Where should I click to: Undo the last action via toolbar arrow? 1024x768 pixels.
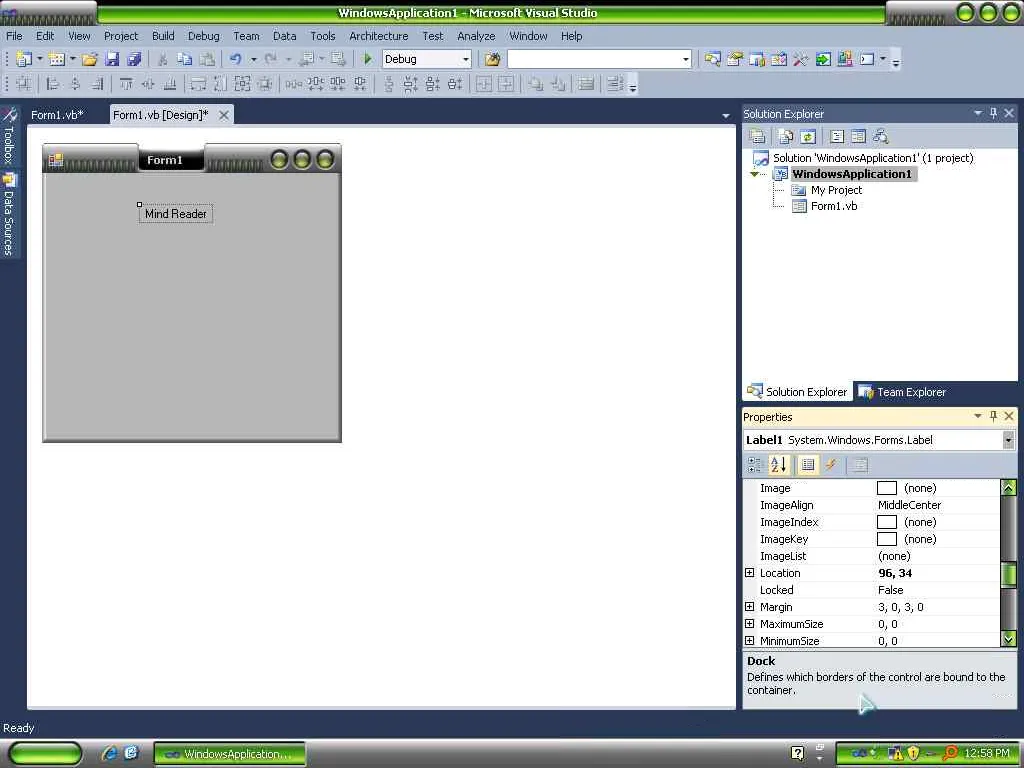pyautogui.click(x=236, y=59)
